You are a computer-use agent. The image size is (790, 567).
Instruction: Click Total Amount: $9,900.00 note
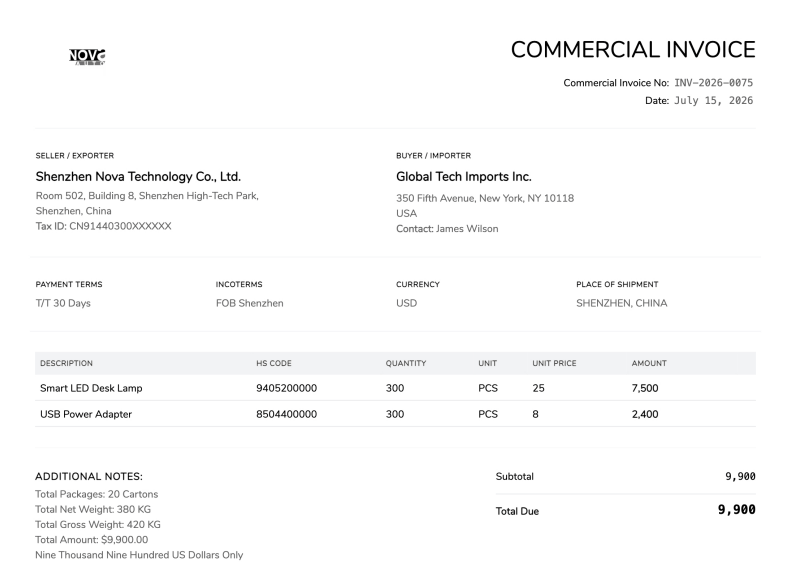(91, 539)
